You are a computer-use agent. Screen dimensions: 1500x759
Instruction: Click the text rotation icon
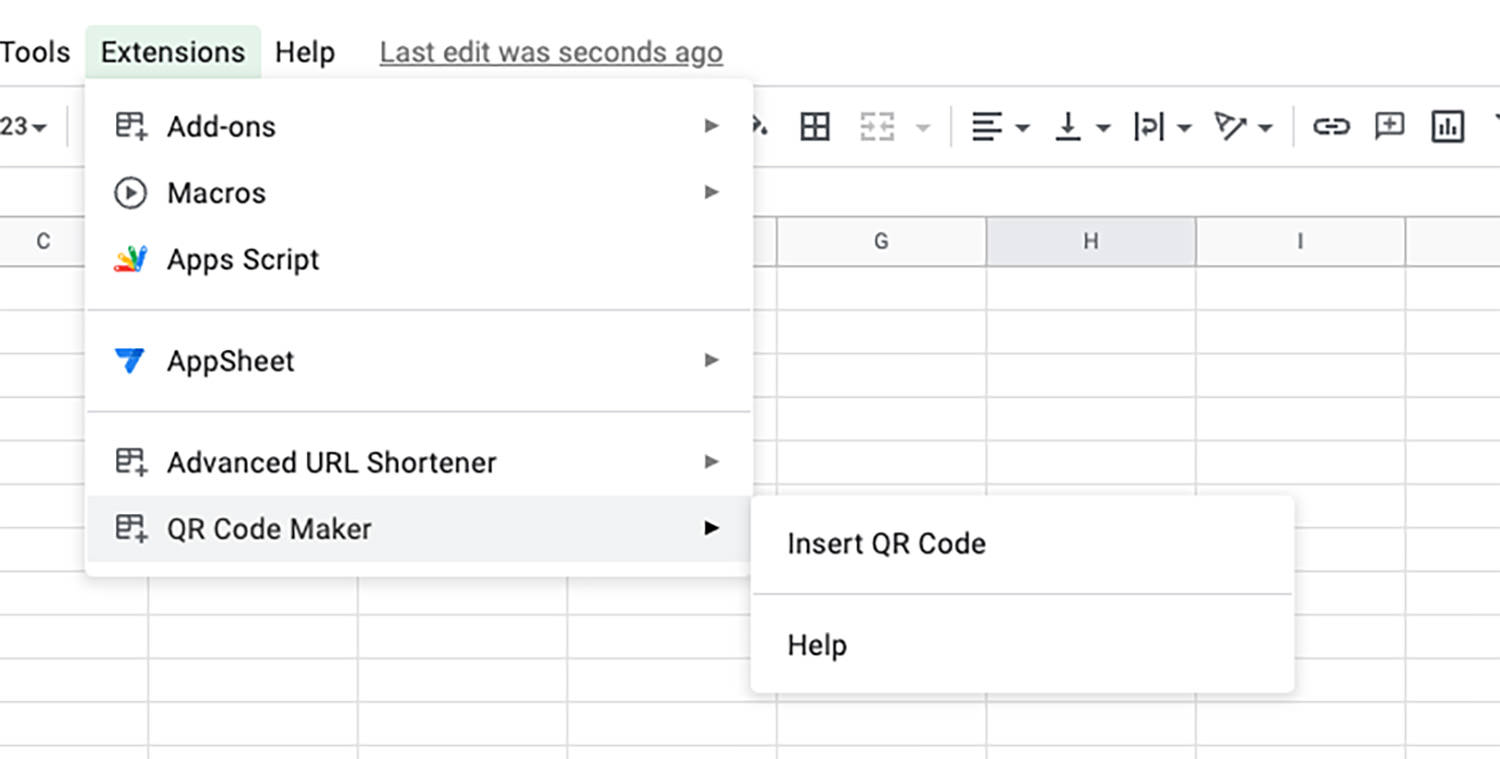pos(1230,127)
